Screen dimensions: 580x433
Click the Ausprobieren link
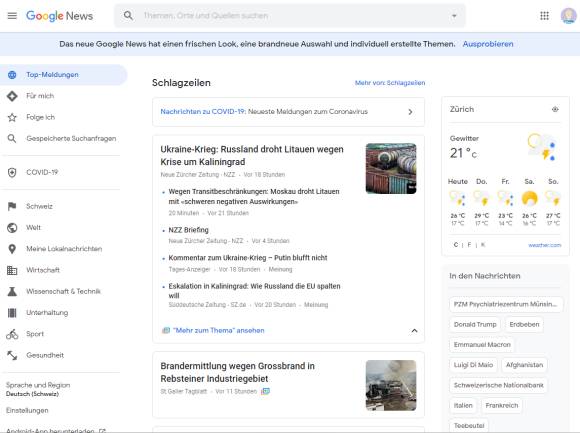click(488, 44)
